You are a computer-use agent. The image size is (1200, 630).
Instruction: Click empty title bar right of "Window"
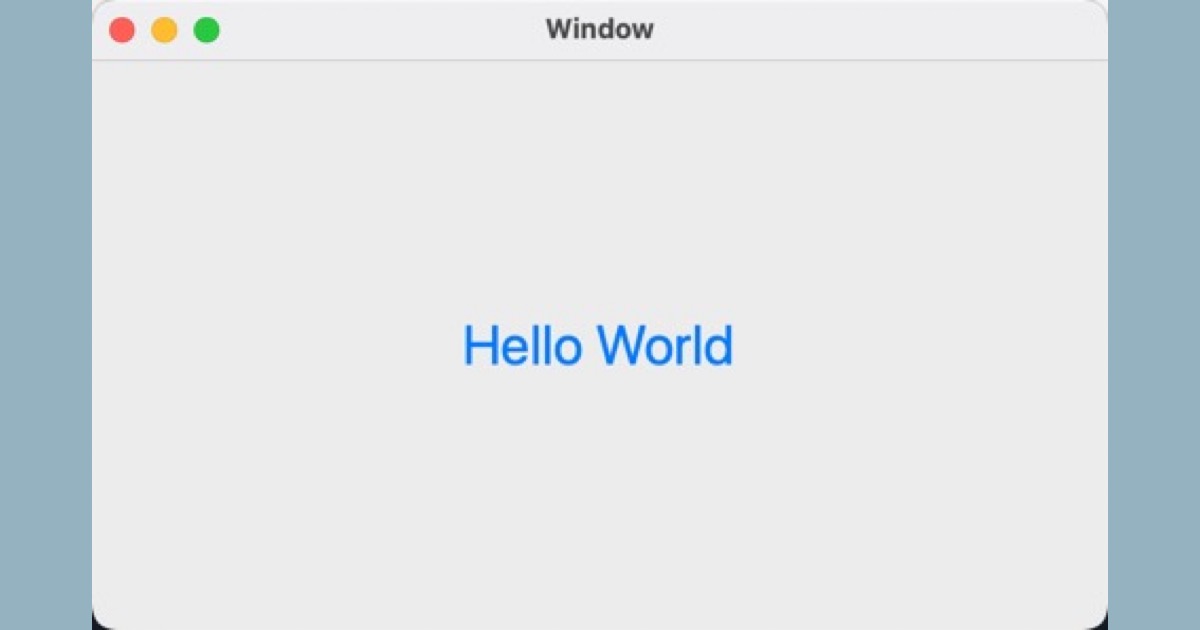click(880, 30)
